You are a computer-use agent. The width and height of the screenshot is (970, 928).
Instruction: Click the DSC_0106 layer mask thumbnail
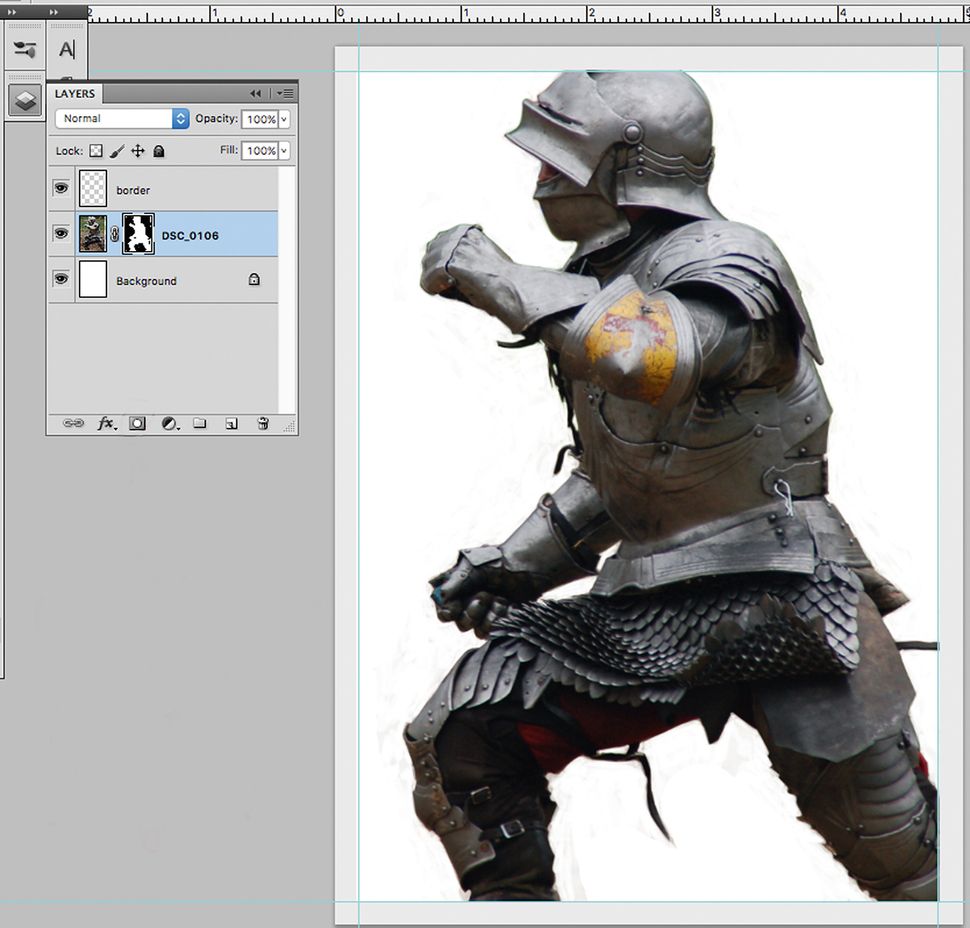pyautogui.click(x=137, y=234)
